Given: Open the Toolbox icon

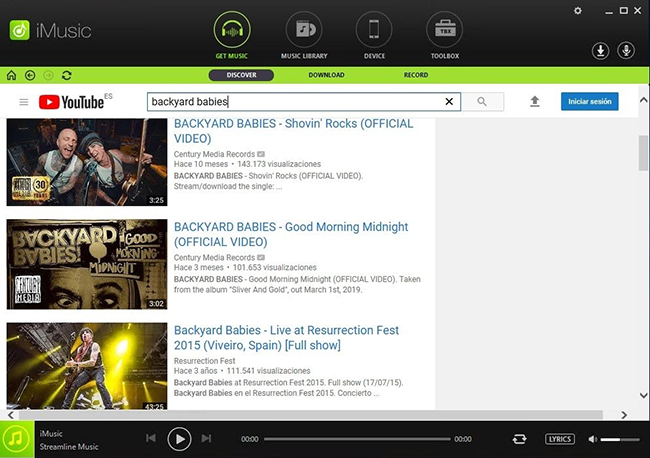Looking at the screenshot, I should pyautogui.click(x=444, y=30).
